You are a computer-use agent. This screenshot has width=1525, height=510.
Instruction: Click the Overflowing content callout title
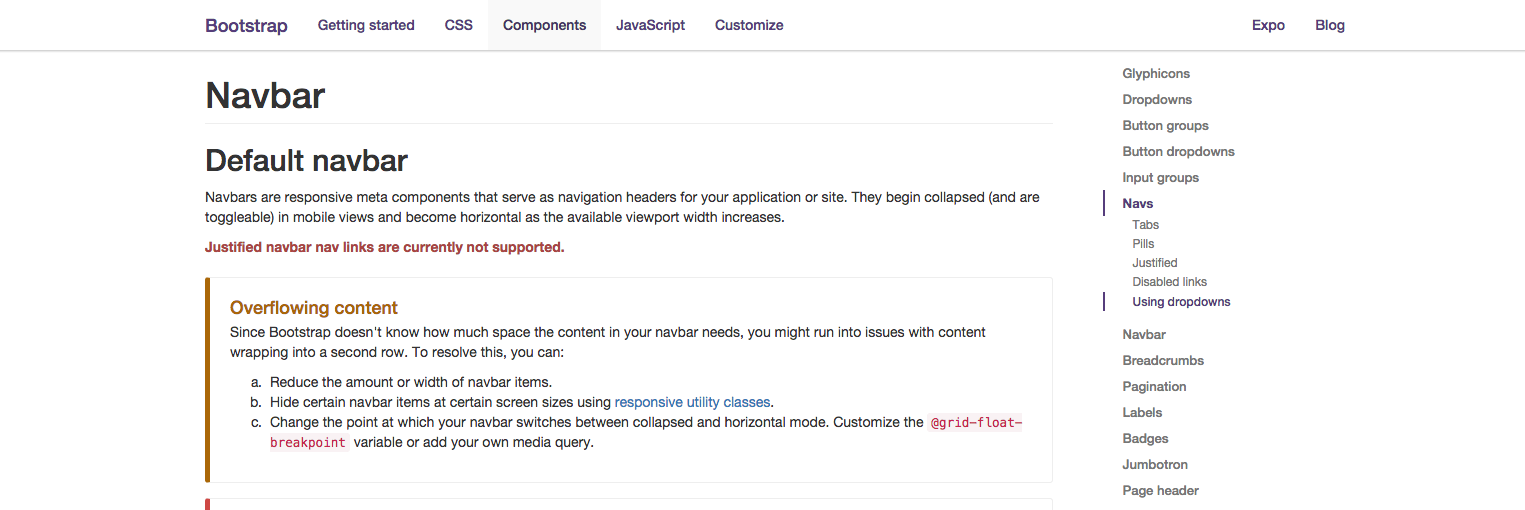(314, 308)
